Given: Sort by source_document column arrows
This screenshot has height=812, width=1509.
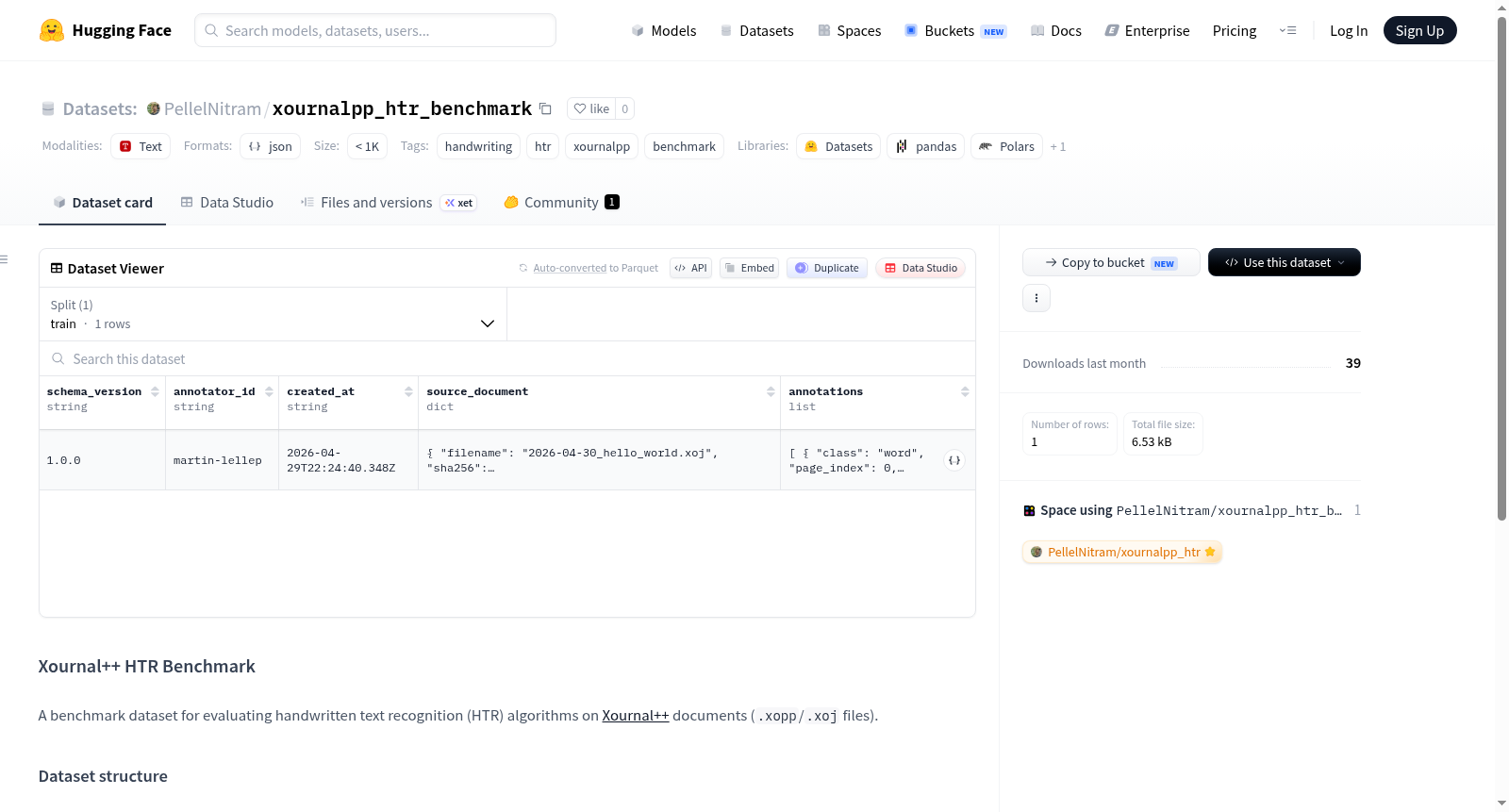Looking at the screenshot, I should click(771, 391).
